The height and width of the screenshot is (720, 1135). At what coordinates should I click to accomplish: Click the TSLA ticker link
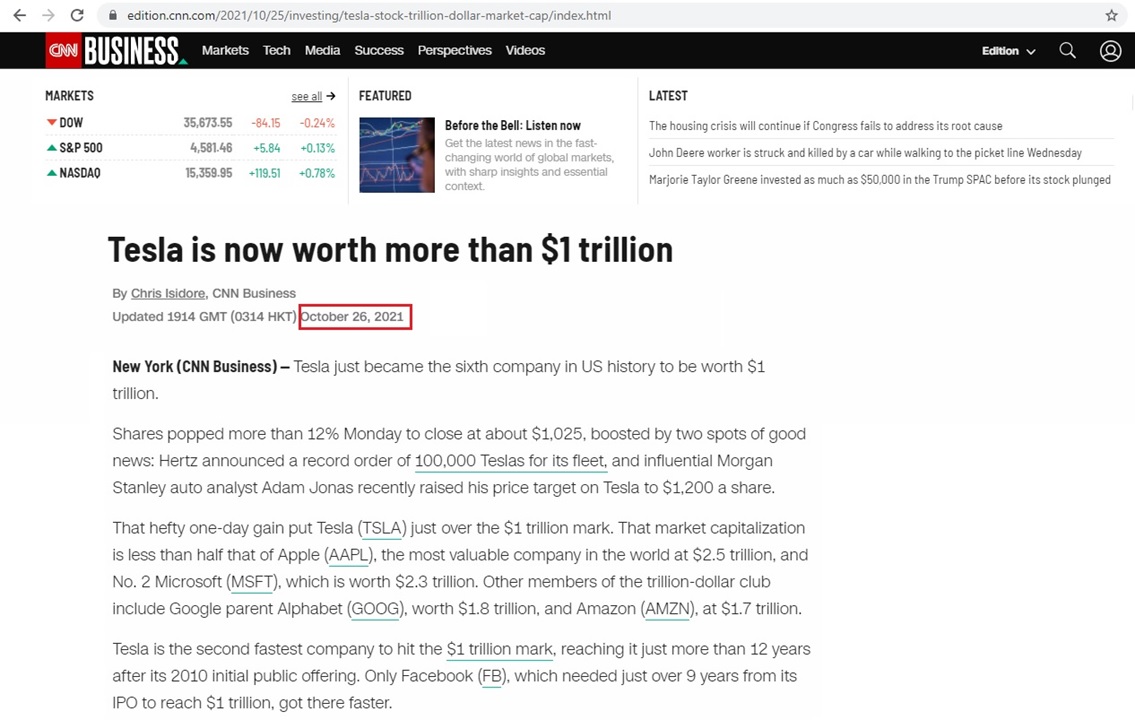click(381, 528)
